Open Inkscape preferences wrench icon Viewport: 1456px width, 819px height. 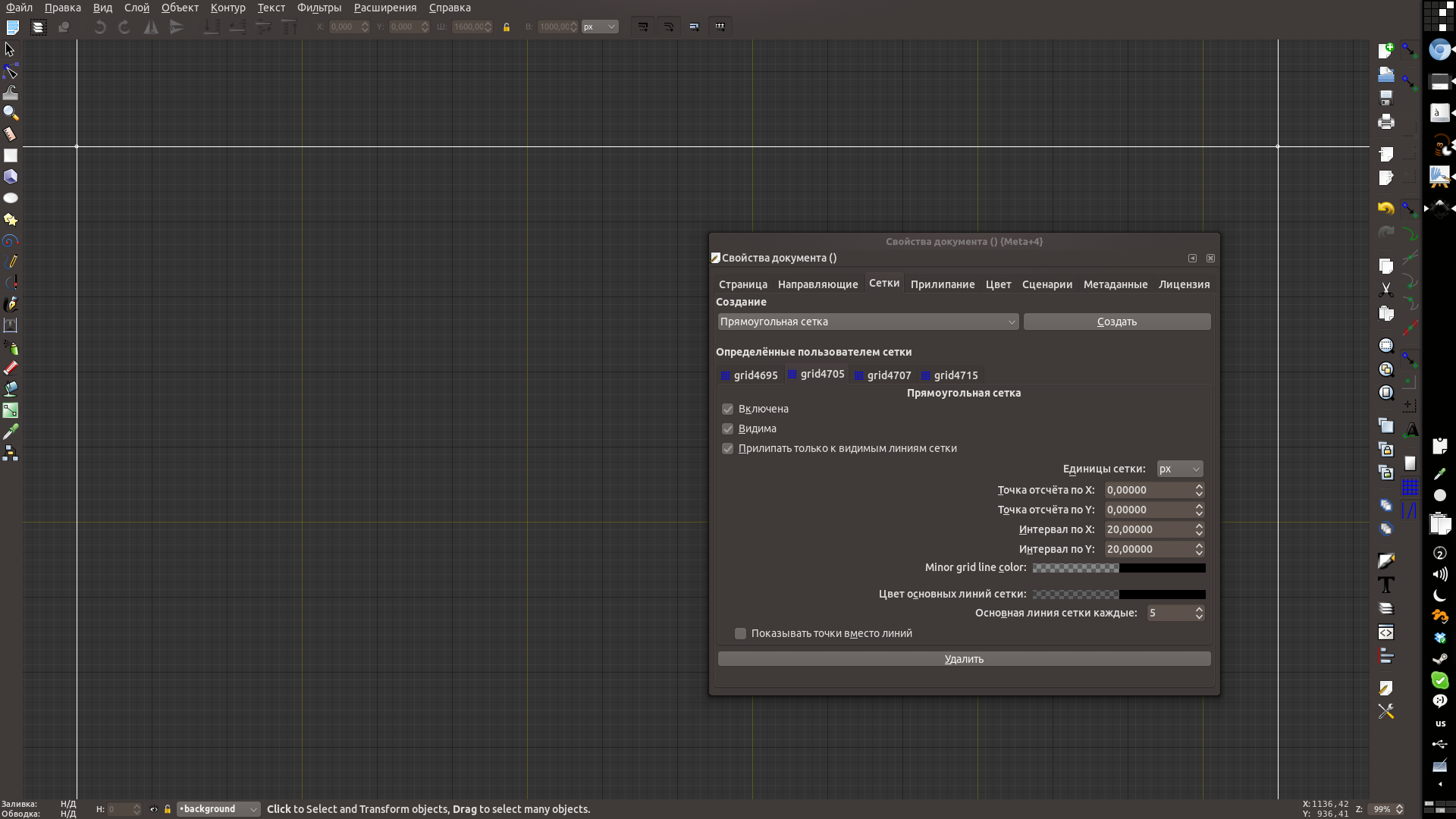[x=1386, y=711]
